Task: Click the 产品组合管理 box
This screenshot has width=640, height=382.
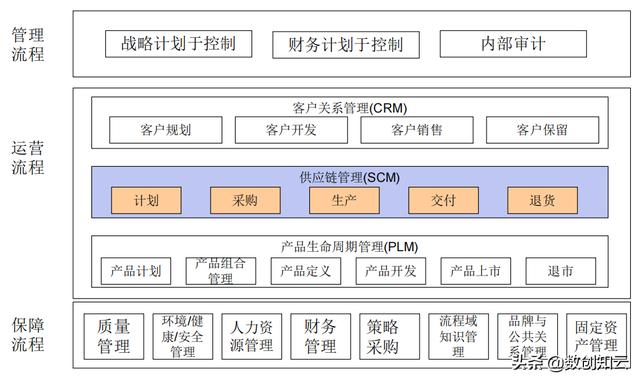Action: pyautogui.click(x=221, y=271)
